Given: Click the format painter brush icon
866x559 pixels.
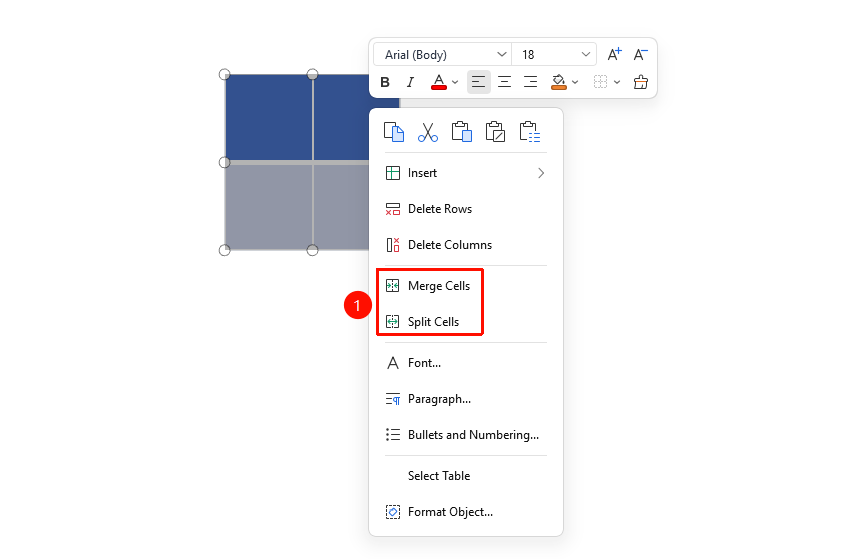Looking at the screenshot, I should (x=641, y=82).
